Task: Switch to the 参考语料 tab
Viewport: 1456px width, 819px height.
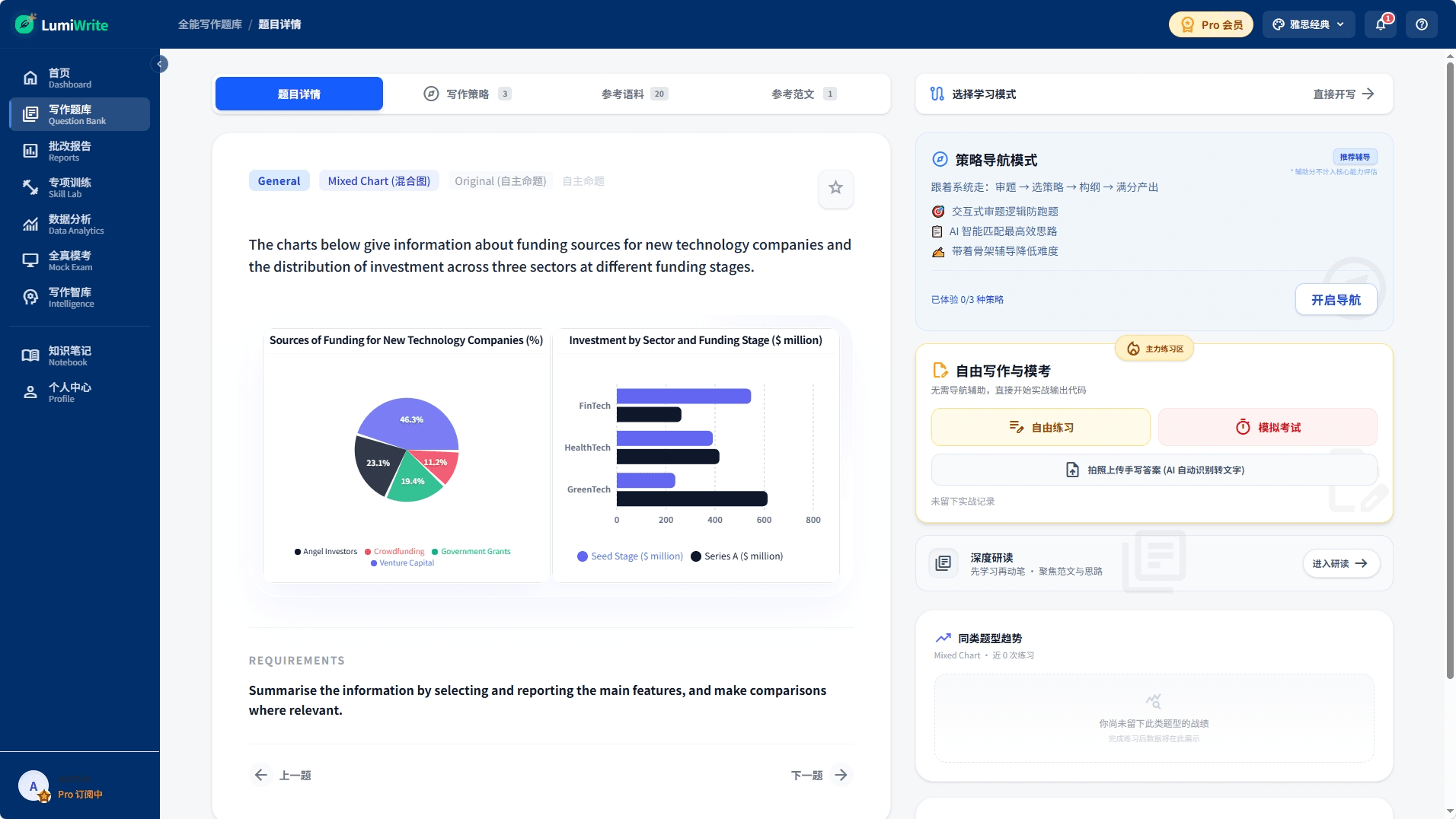Action: point(635,94)
